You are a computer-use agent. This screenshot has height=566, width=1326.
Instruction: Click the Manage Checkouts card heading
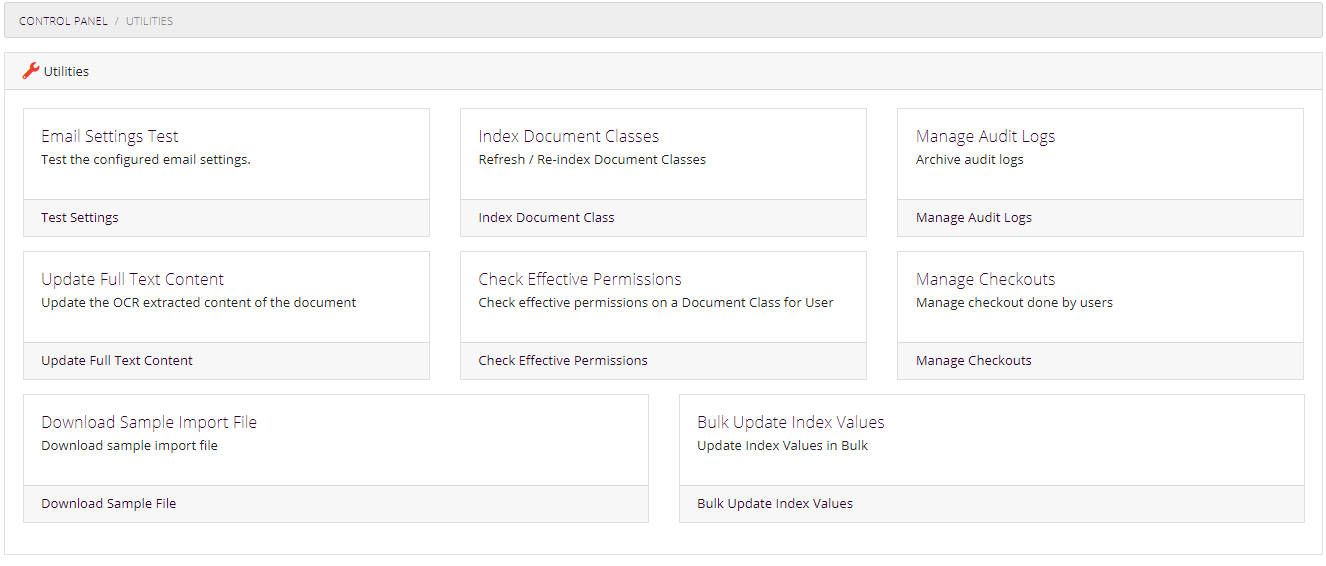pyautogui.click(x=985, y=280)
